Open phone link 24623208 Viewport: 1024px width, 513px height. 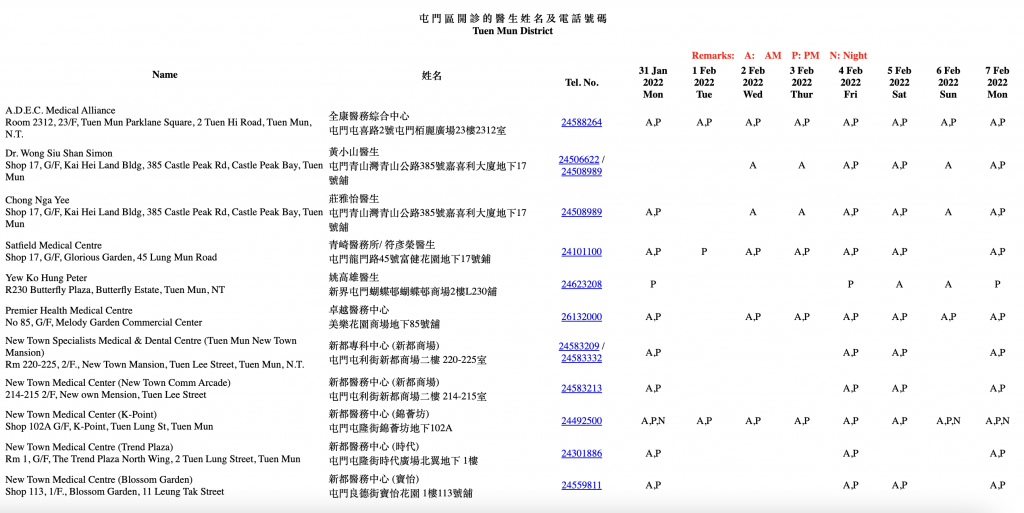[x=581, y=284]
